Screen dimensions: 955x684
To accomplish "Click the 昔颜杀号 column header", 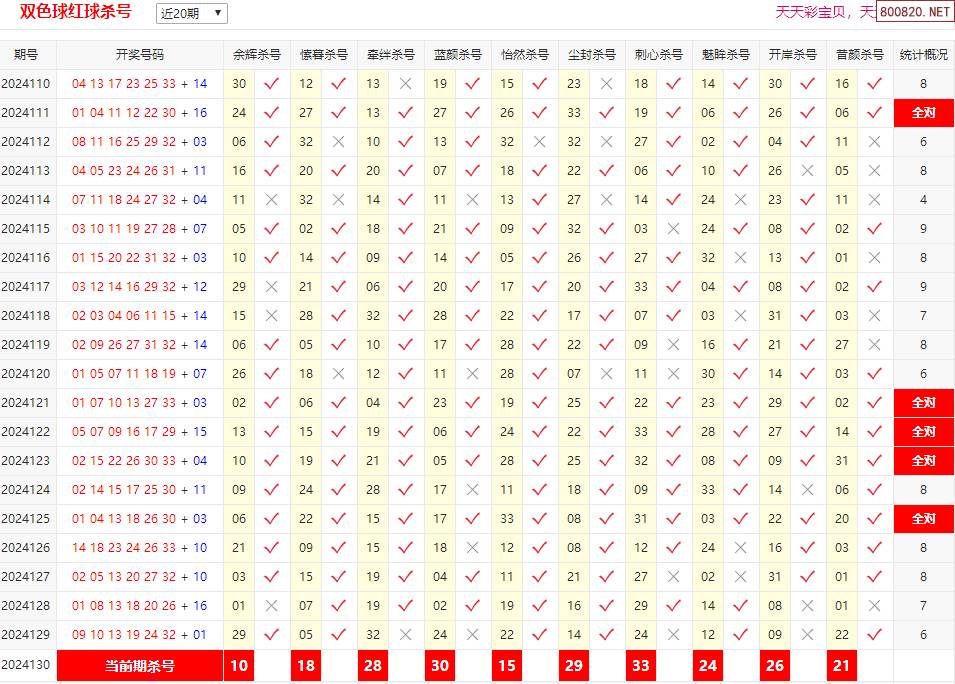I will click(x=860, y=55).
